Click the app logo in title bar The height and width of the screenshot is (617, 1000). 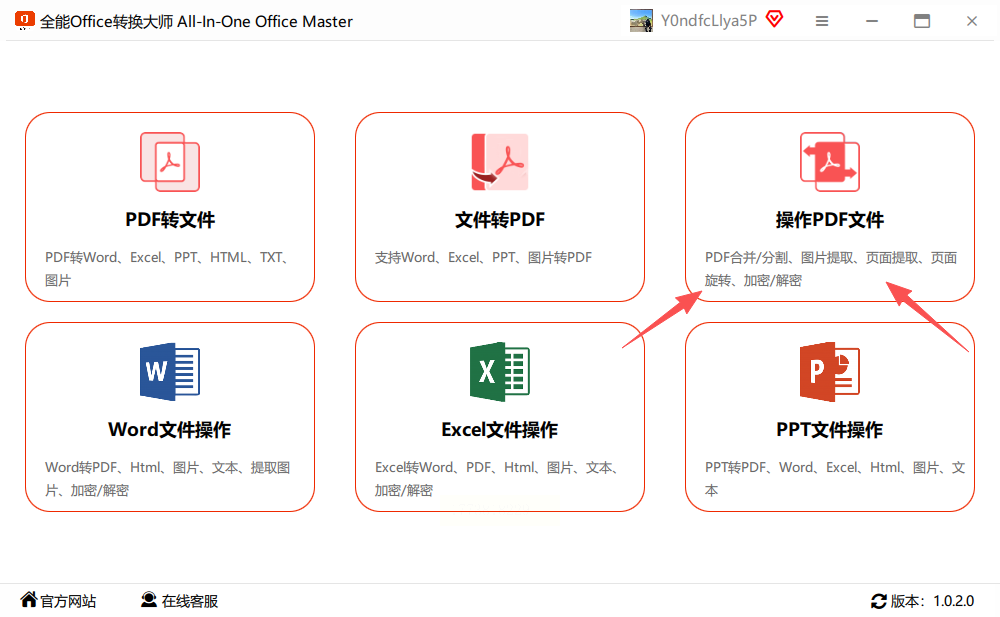coord(24,20)
